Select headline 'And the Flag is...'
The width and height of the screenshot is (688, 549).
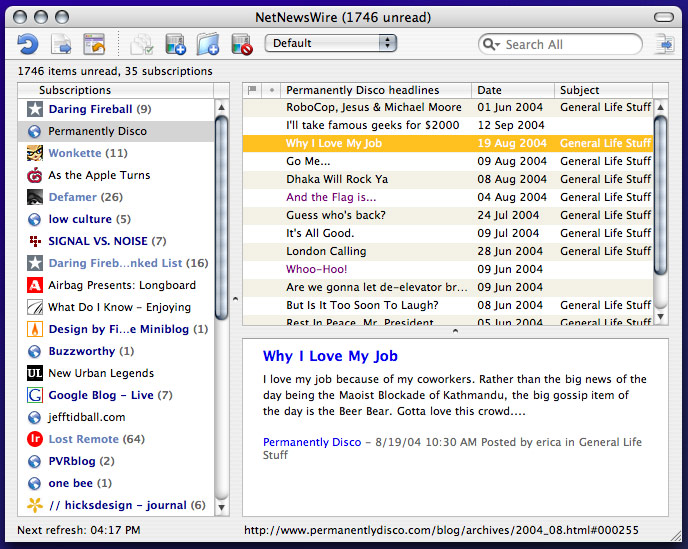(x=448, y=197)
